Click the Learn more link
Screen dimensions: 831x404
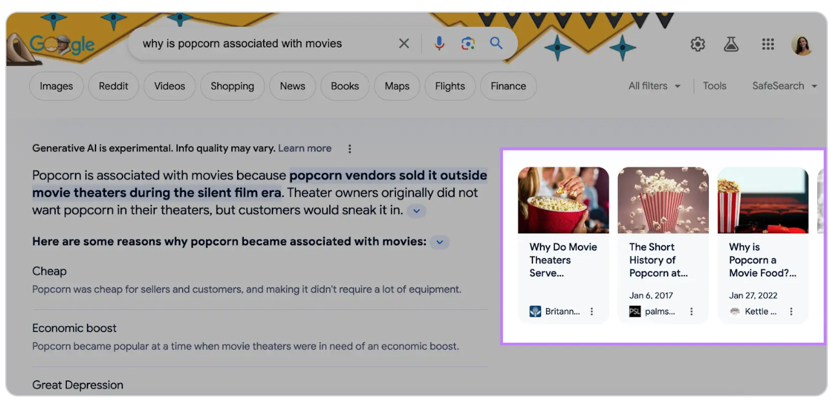(304, 149)
